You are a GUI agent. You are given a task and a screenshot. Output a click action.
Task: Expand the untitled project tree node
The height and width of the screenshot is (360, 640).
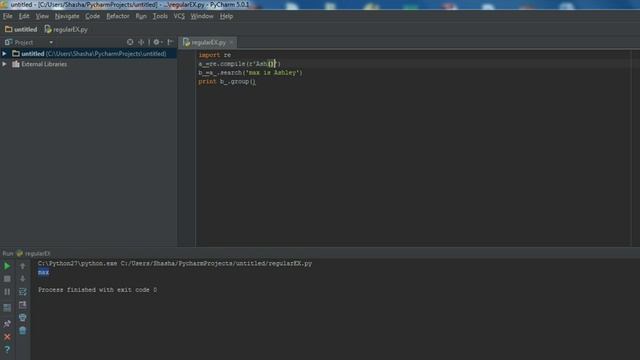click(4, 53)
